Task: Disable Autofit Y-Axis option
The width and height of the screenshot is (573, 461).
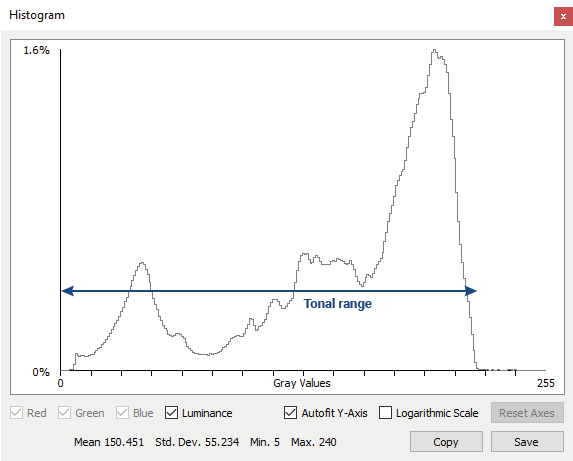Action: click(x=291, y=413)
